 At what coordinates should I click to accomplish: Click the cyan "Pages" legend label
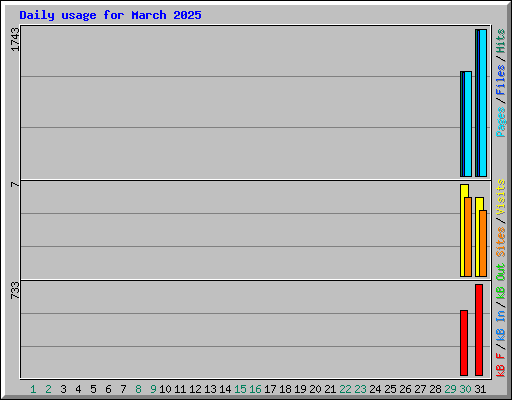tap(501, 122)
